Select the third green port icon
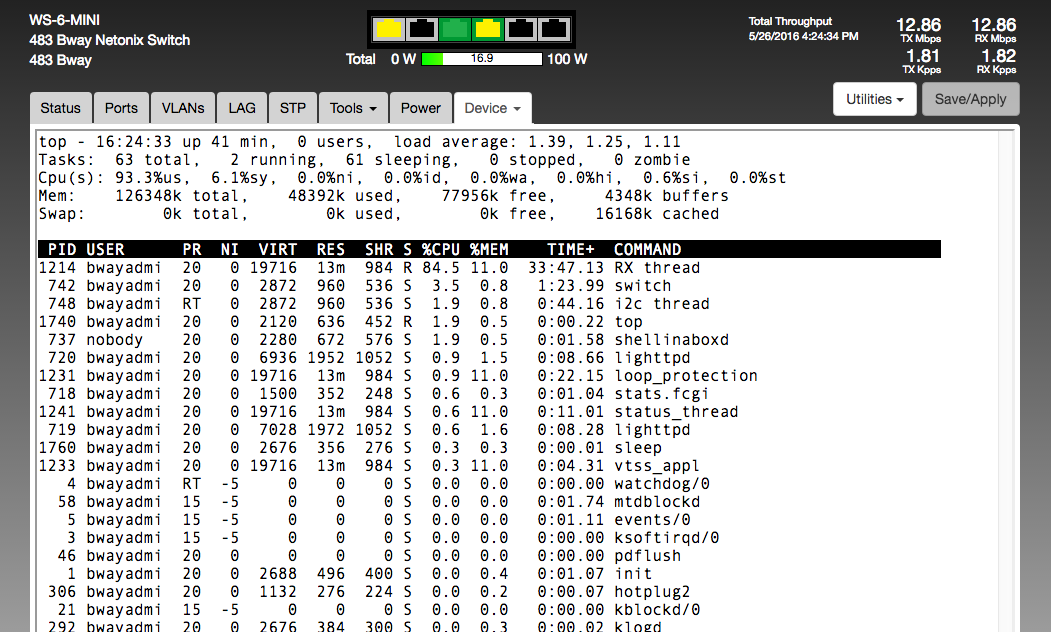 [455, 29]
